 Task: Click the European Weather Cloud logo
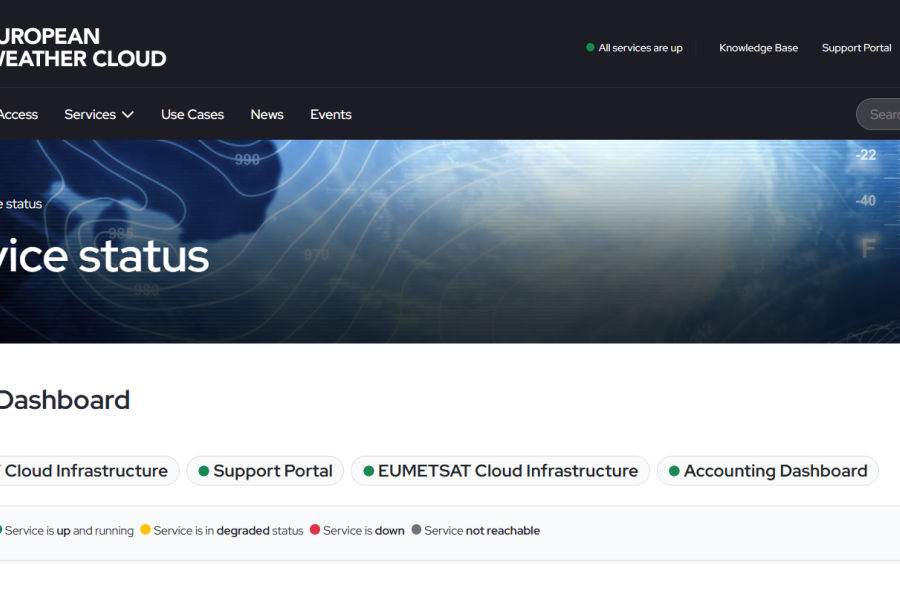[x=83, y=48]
